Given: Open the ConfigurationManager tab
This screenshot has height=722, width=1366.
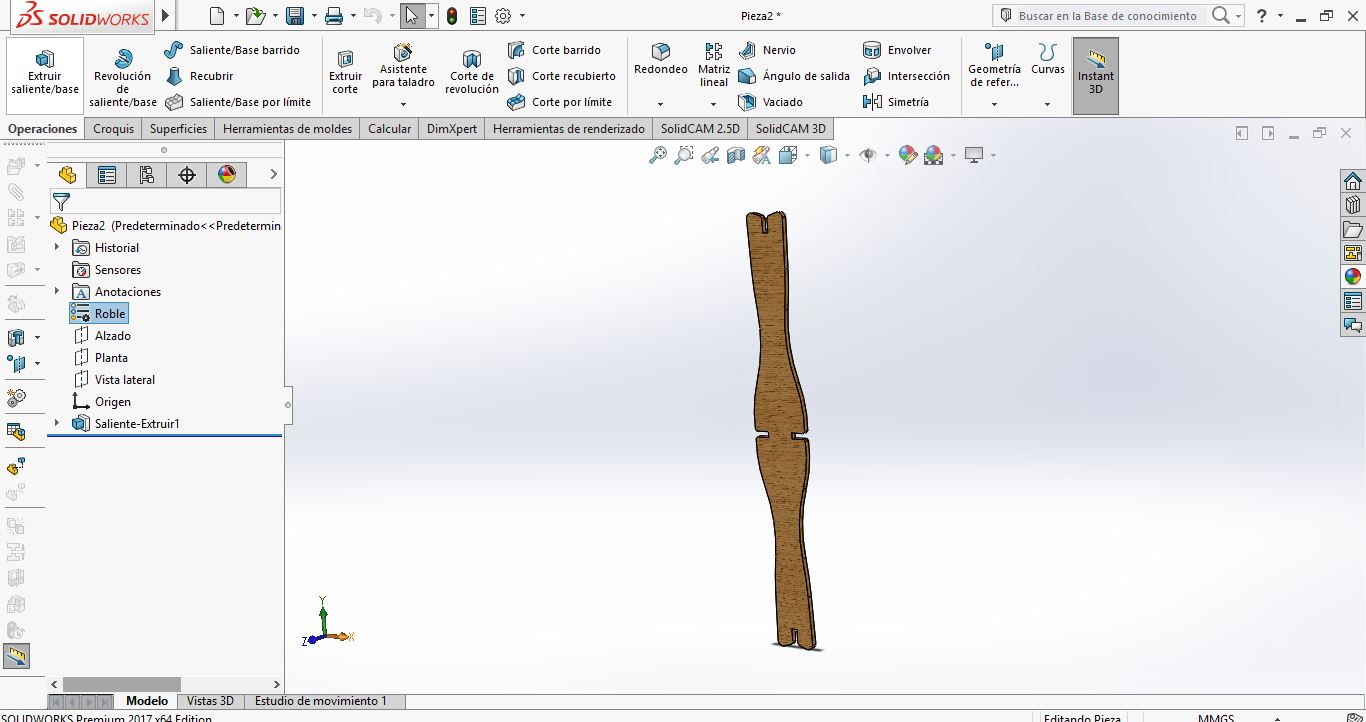Looking at the screenshot, I should click(x=147, y=175).
